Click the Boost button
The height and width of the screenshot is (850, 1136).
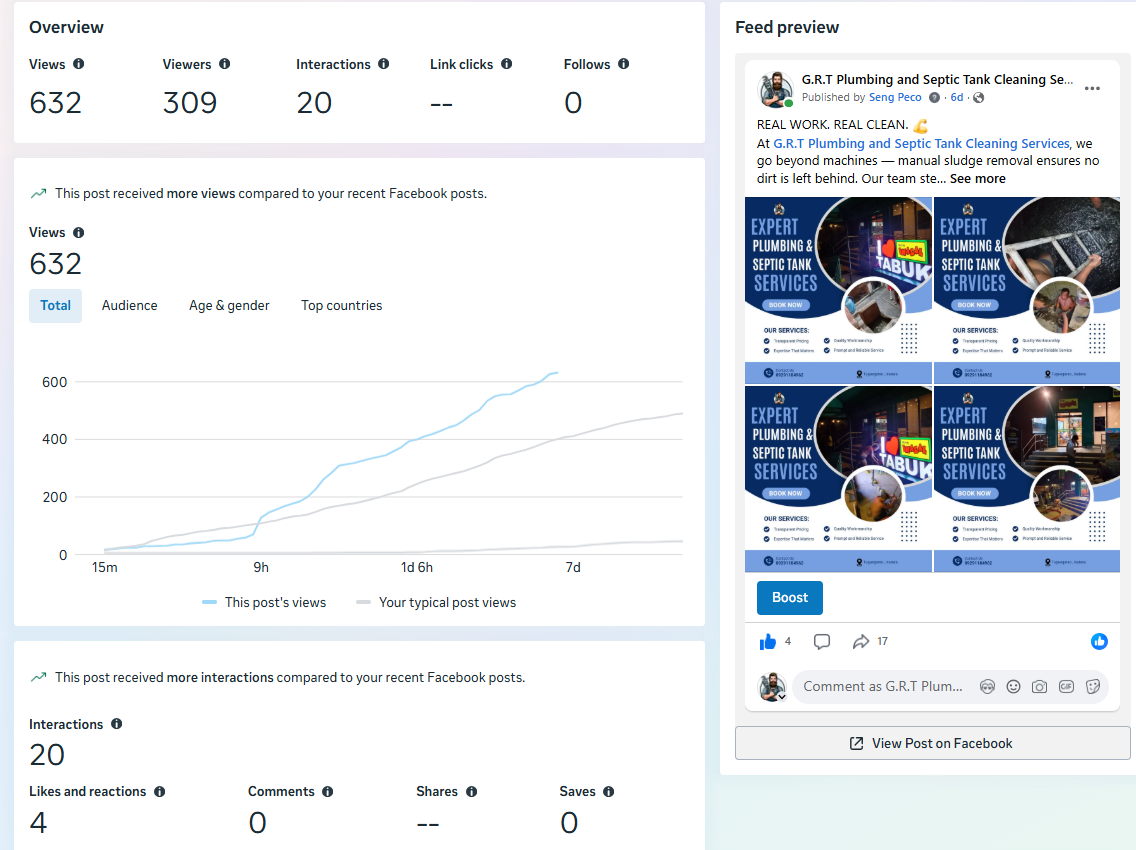[790, 598]
